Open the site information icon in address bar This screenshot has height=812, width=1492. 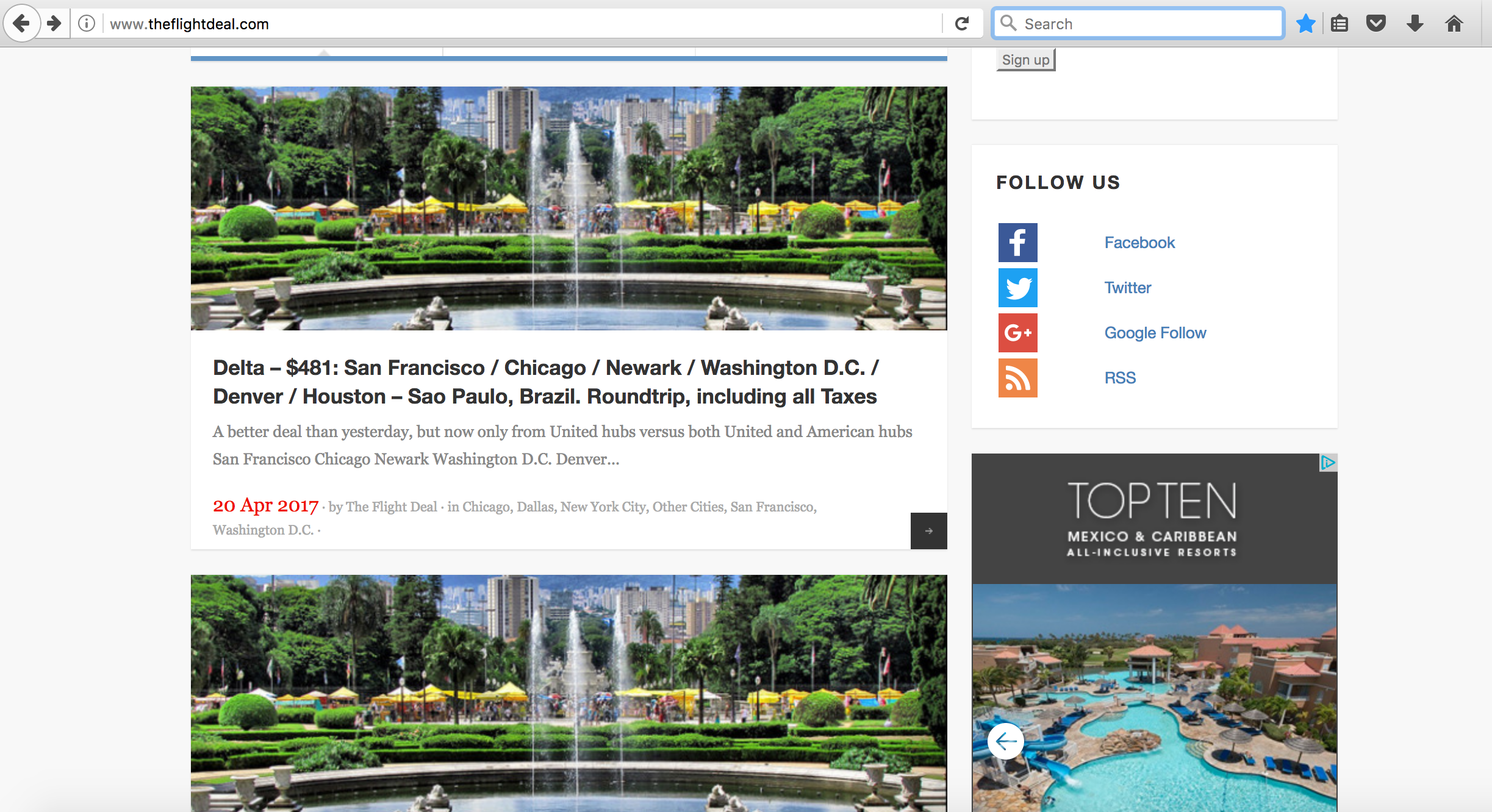87,24
